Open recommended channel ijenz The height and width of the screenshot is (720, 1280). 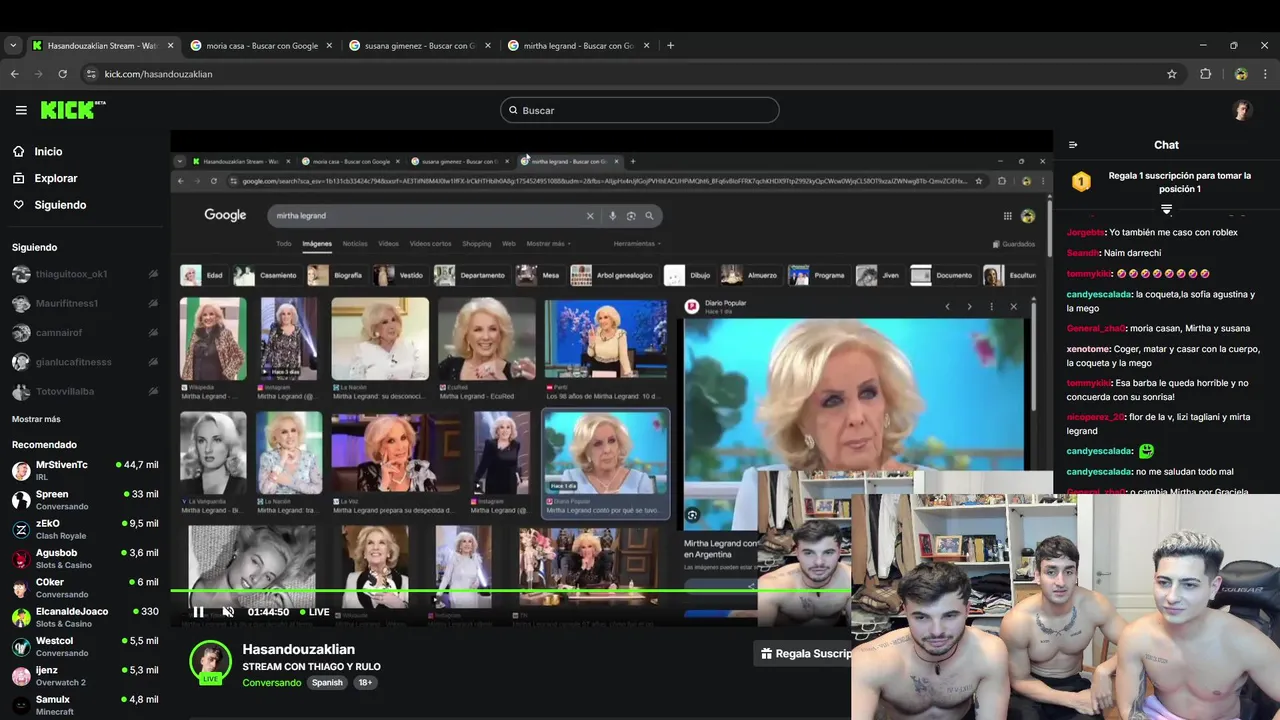[x=84, y=675]
